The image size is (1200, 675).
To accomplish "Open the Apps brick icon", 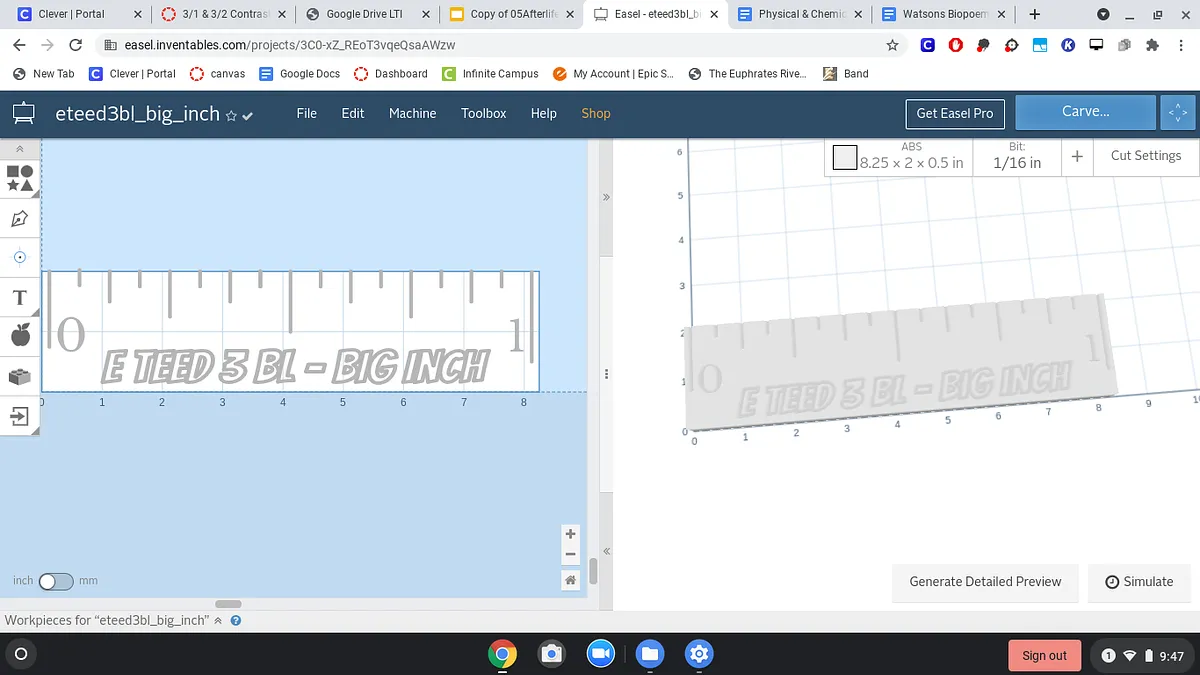I will click(20, 376).
